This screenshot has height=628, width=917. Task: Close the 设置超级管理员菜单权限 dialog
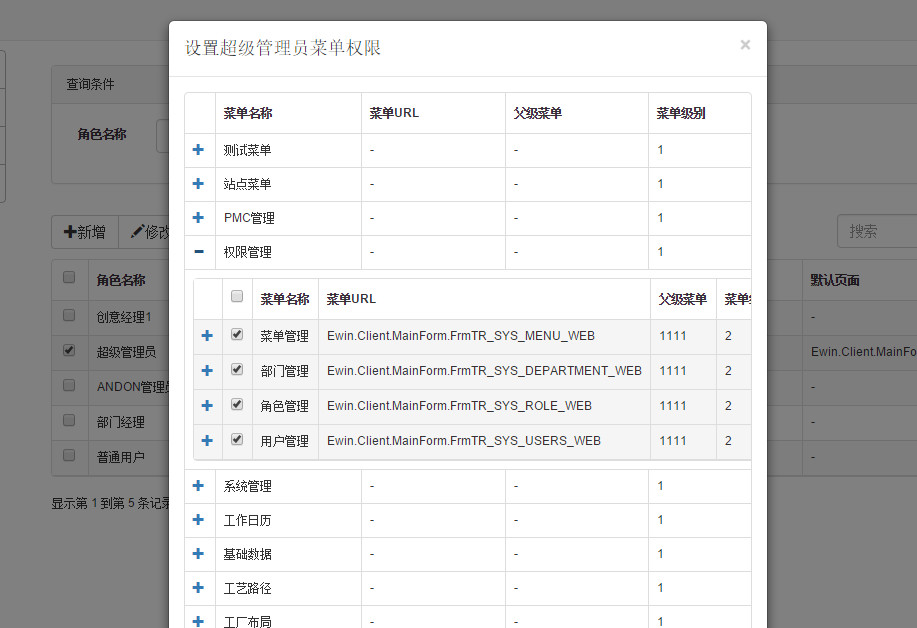coord(745,45)
